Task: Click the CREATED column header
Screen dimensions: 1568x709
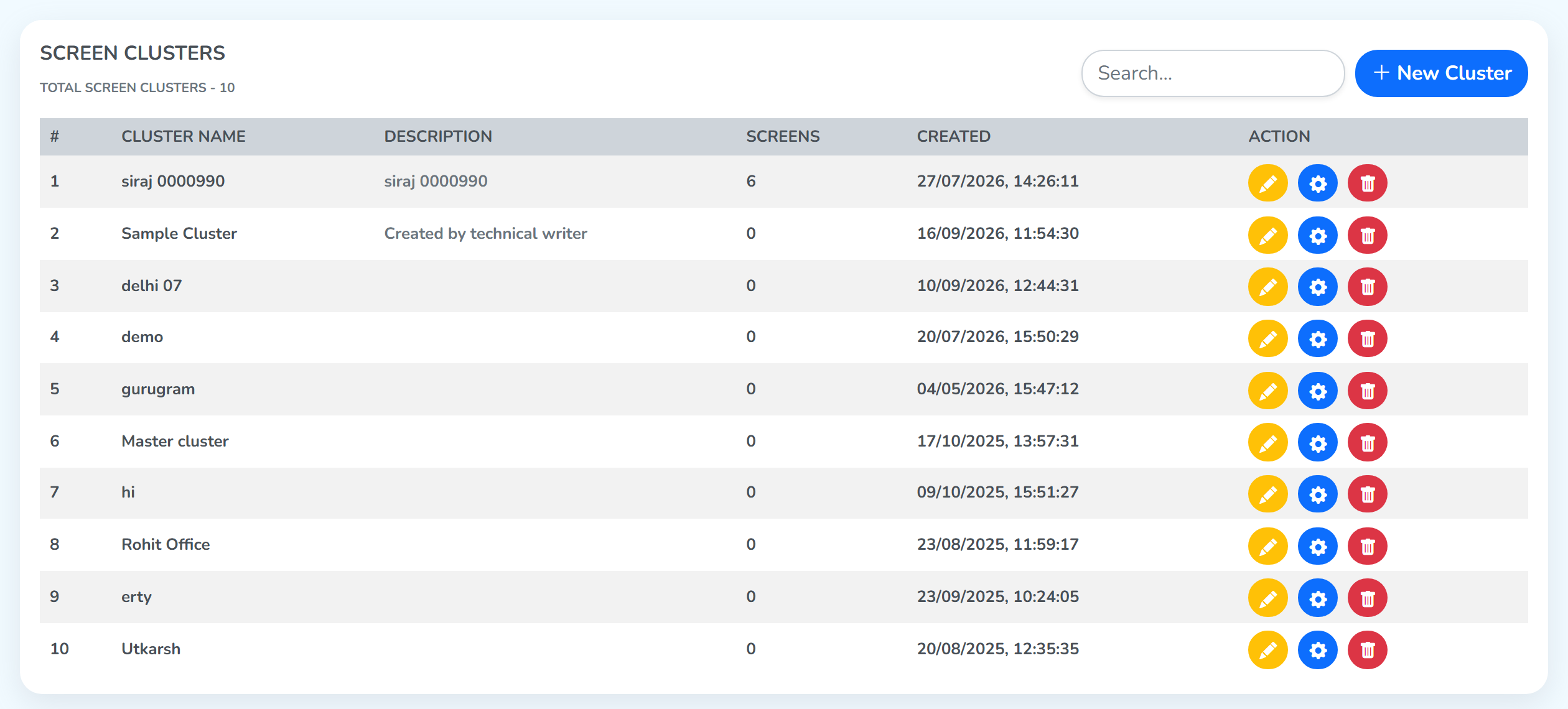Action: tap(953, 136)
